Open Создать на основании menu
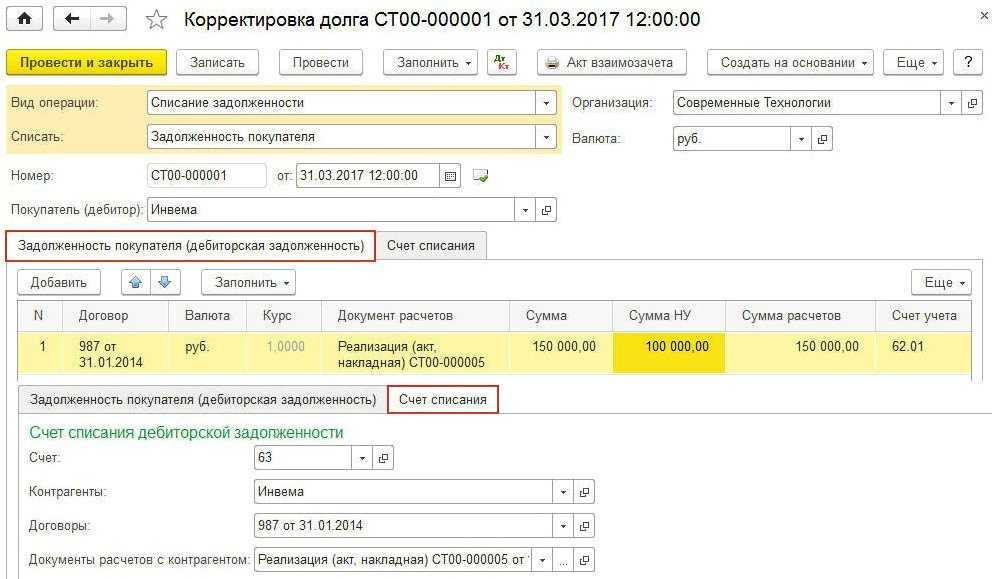 (790, 63)
